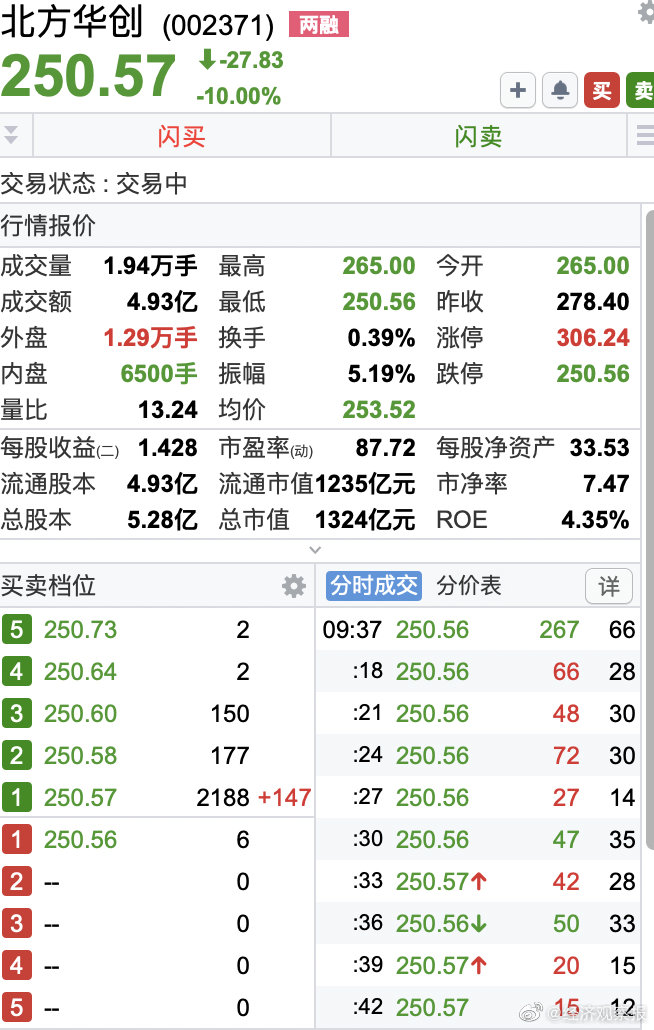654x1030 pixels.
Task: Open the hamburger menu beside 闪卖
Action: pos(645,135)
